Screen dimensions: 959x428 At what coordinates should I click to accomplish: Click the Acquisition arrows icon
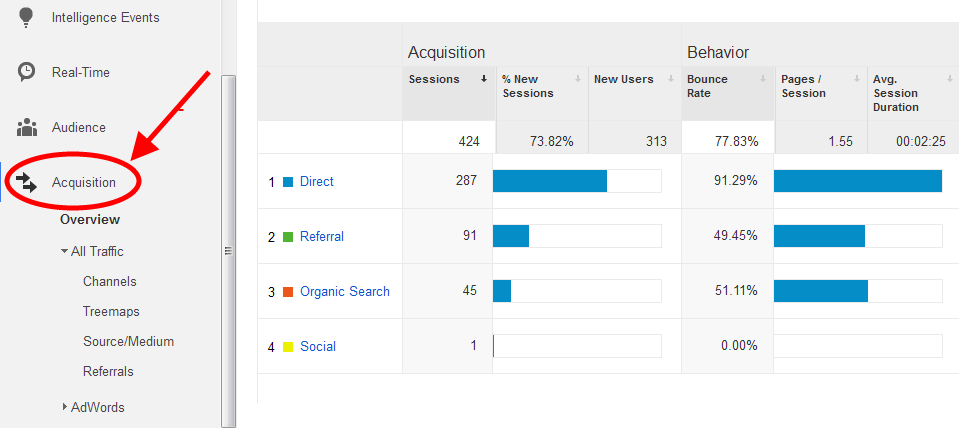click(x=27, y=183)
